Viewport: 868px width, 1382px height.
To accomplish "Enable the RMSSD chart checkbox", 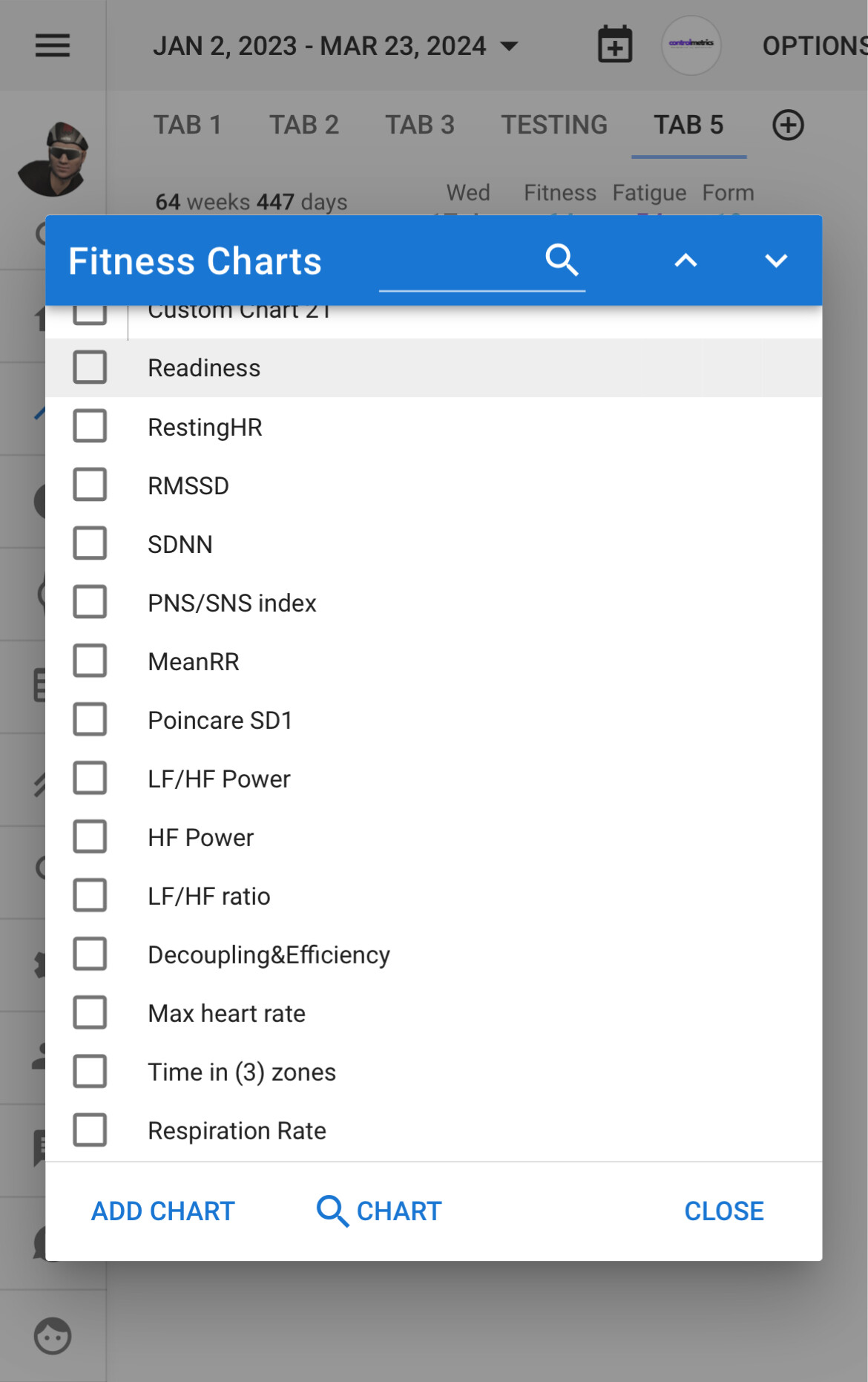I will [x=90, y=485].
